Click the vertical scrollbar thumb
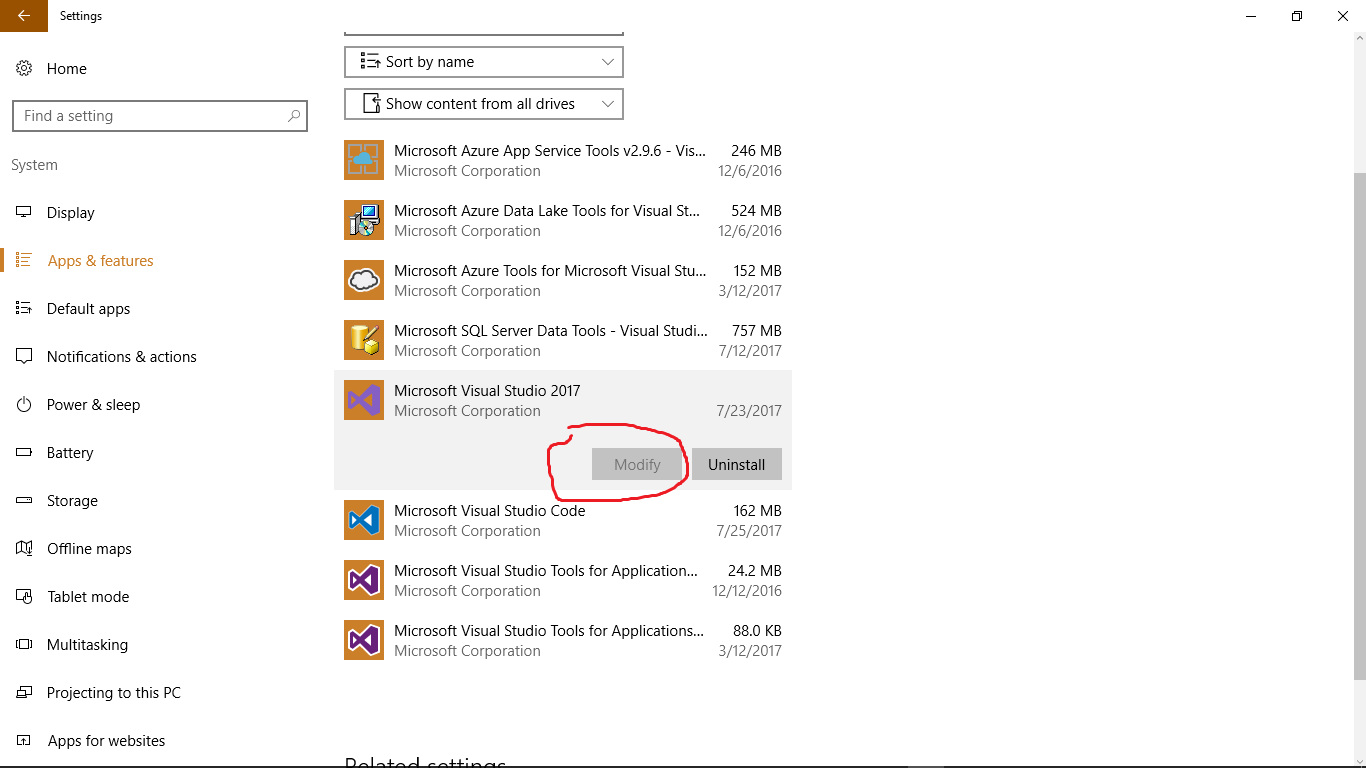Screen dimensions: 1366x768 coord(1358,425)
